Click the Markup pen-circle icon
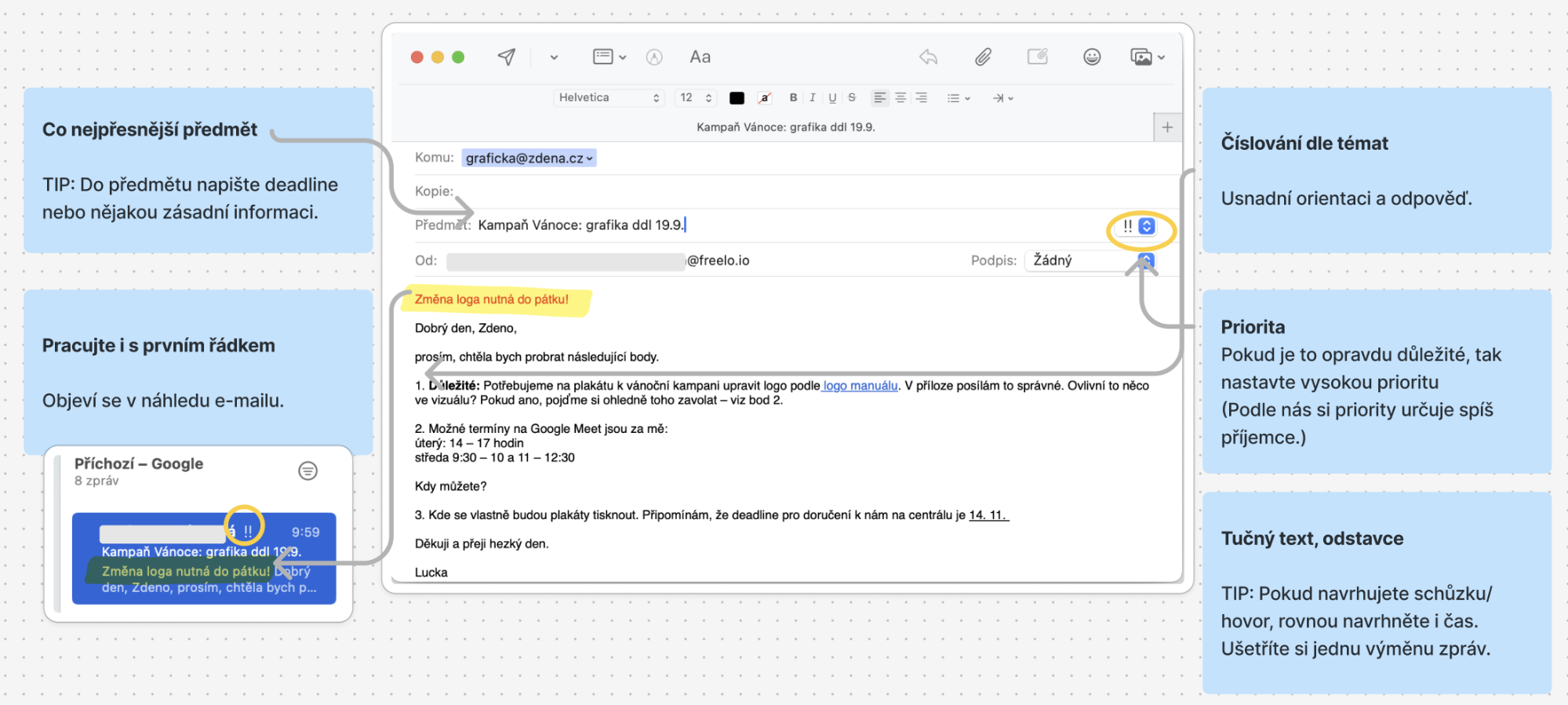Image resolution: width=1568 pixels, height=705 pixels. pos(654,57)
